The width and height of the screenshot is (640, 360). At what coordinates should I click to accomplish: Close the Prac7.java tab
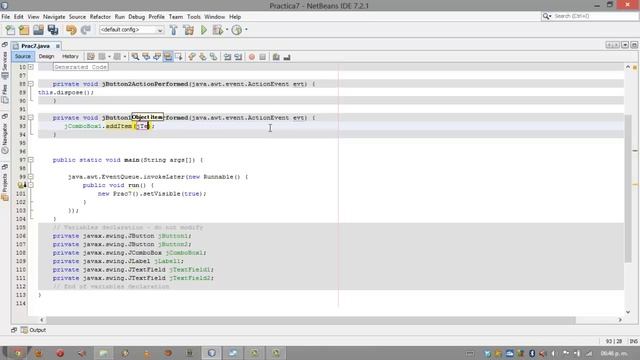[x=58, y=46]
